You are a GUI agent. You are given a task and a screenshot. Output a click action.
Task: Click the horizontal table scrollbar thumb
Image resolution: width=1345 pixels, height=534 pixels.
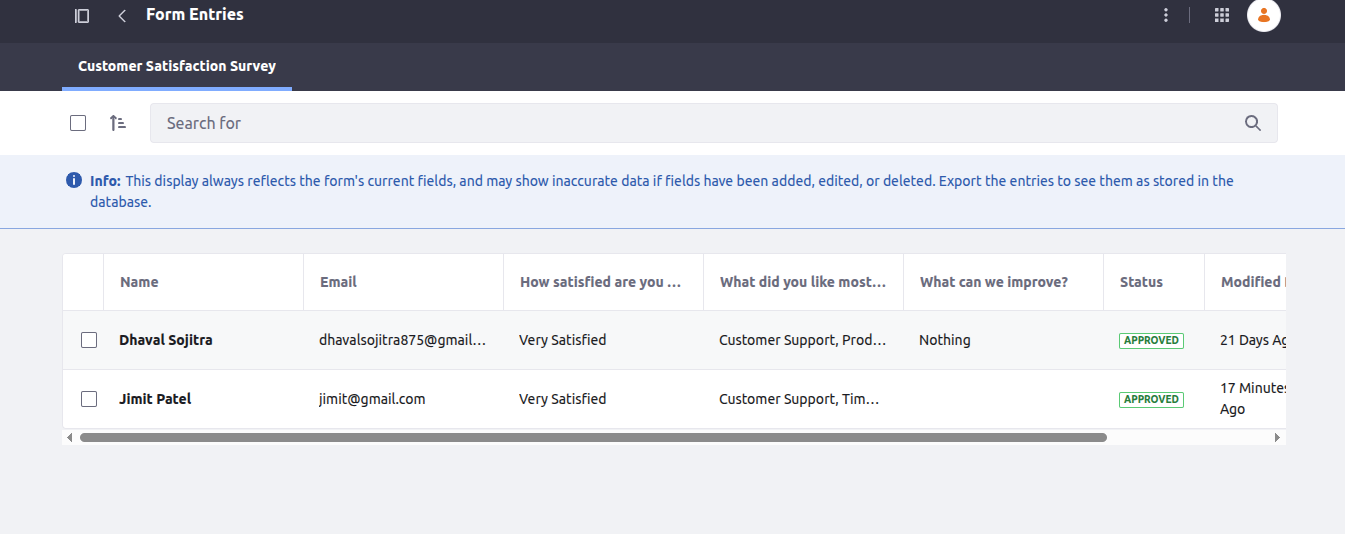coord(593,437)
